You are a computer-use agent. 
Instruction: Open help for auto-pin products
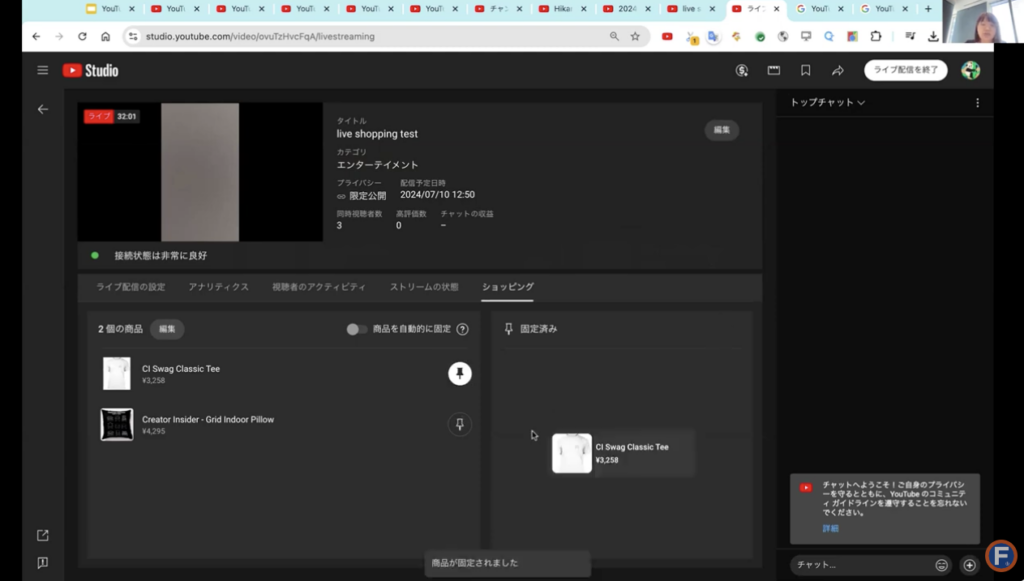click(462, 329)
